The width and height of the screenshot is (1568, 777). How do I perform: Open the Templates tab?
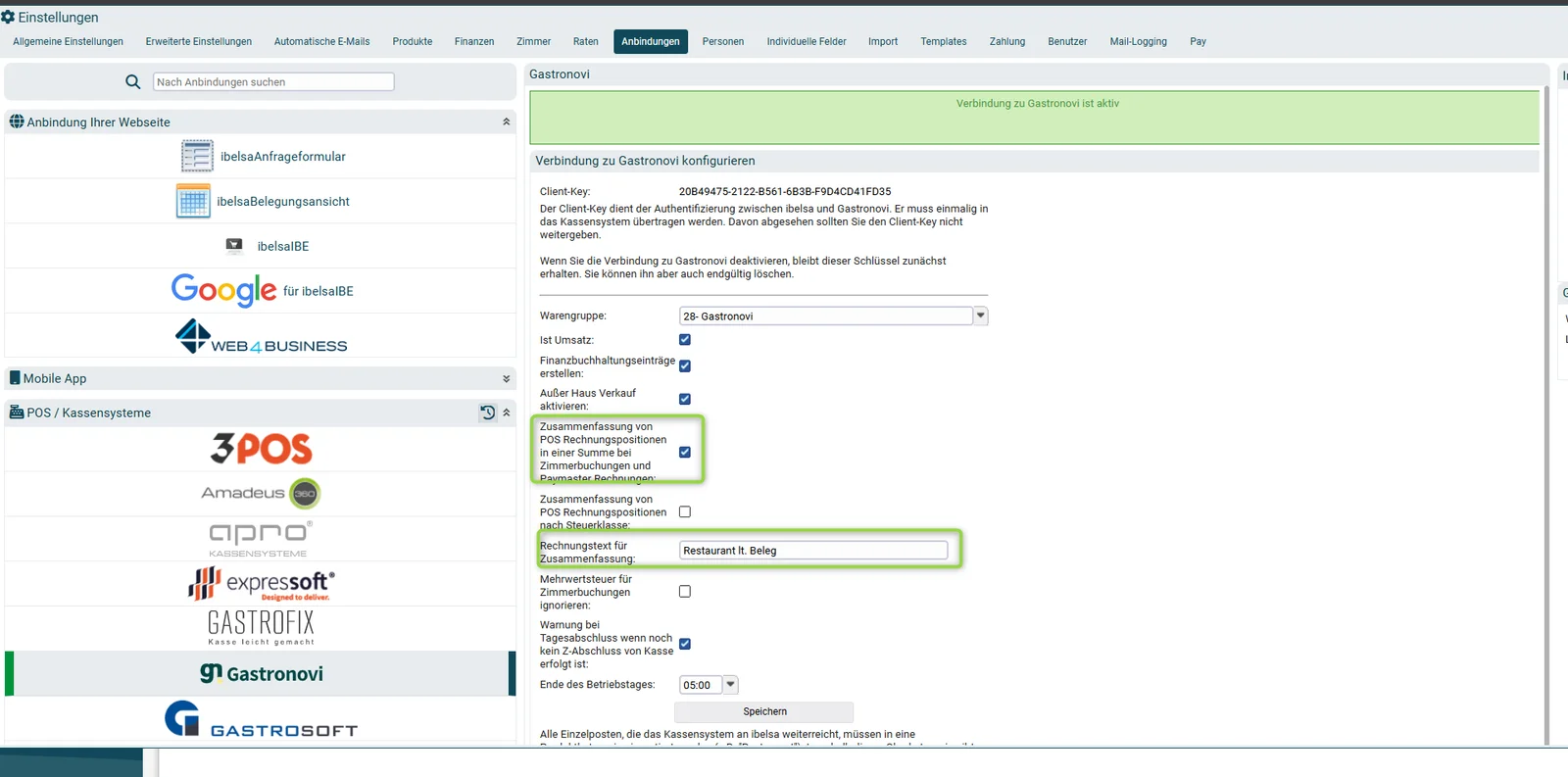[x=944, y=41]
